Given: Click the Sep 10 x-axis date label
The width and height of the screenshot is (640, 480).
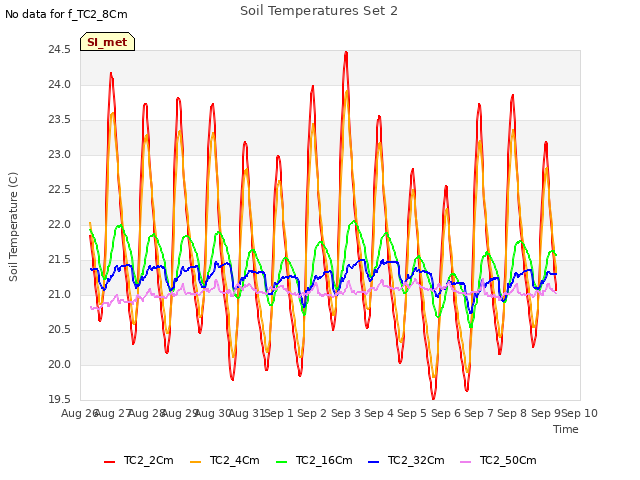Looking at the screenshot, I should click(580, 413).
